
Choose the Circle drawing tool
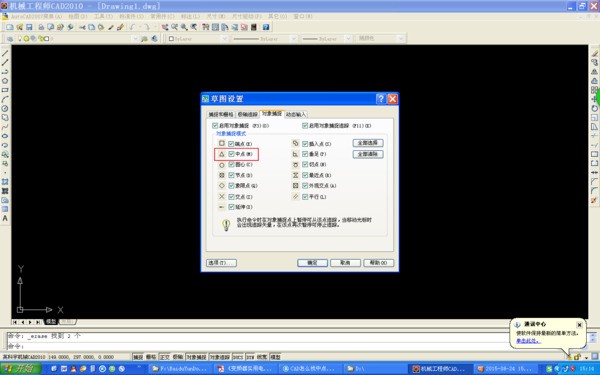click(x=5, y=109)
